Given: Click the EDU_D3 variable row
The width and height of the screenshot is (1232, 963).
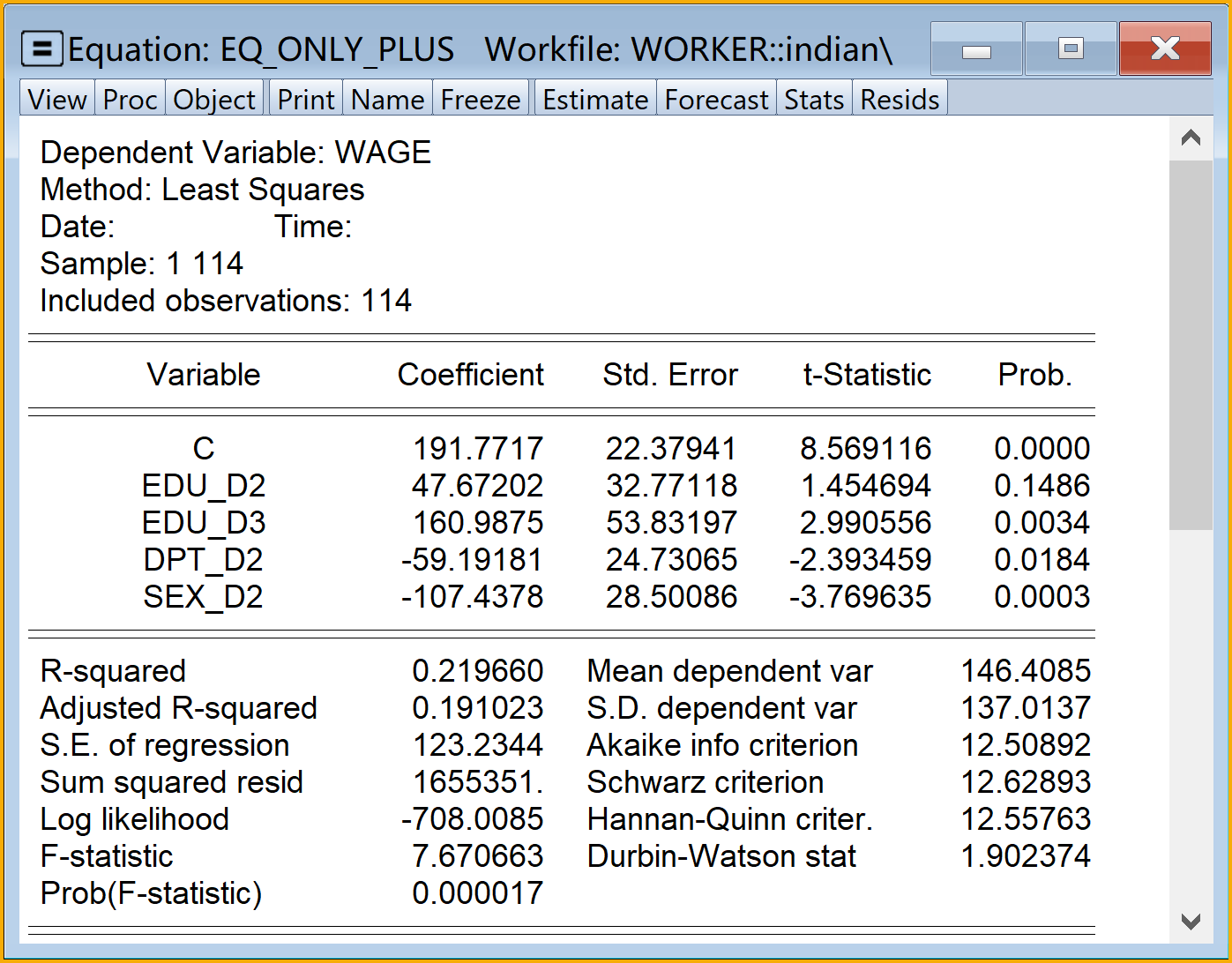Looking at the screenshot, I should tap(204, 523).
